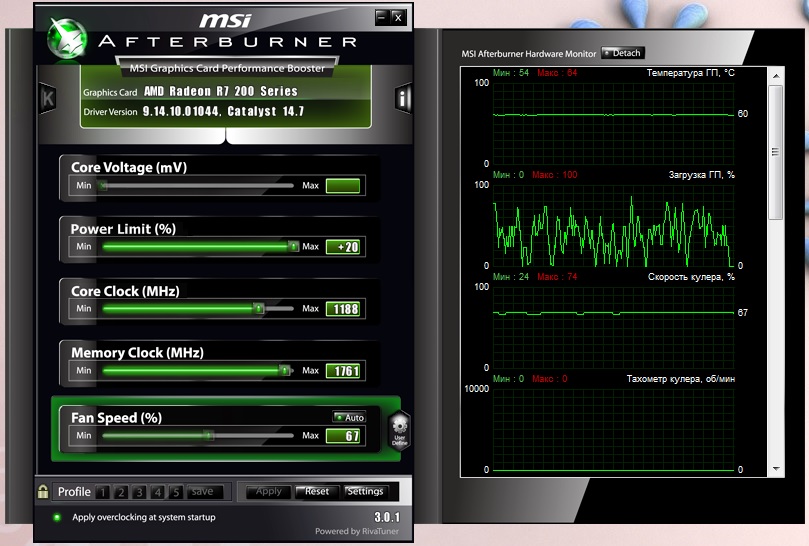
Task: Click the MSI Afterburner dragon logo
Action: click(67, 38)
